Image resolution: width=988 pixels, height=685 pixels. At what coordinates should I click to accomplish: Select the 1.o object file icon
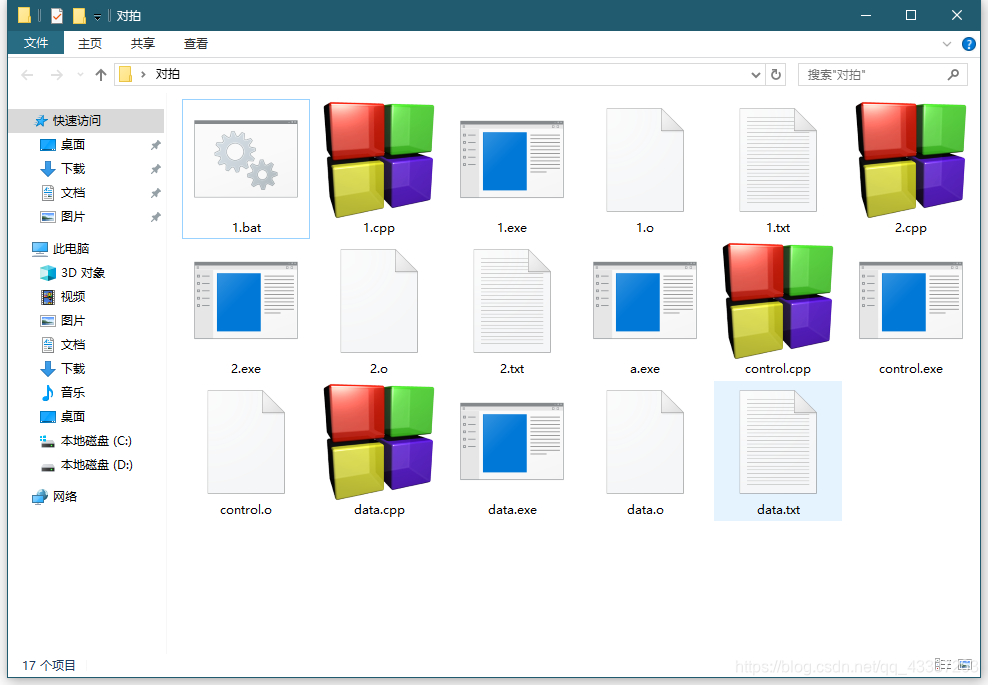(x=645, y=159)
